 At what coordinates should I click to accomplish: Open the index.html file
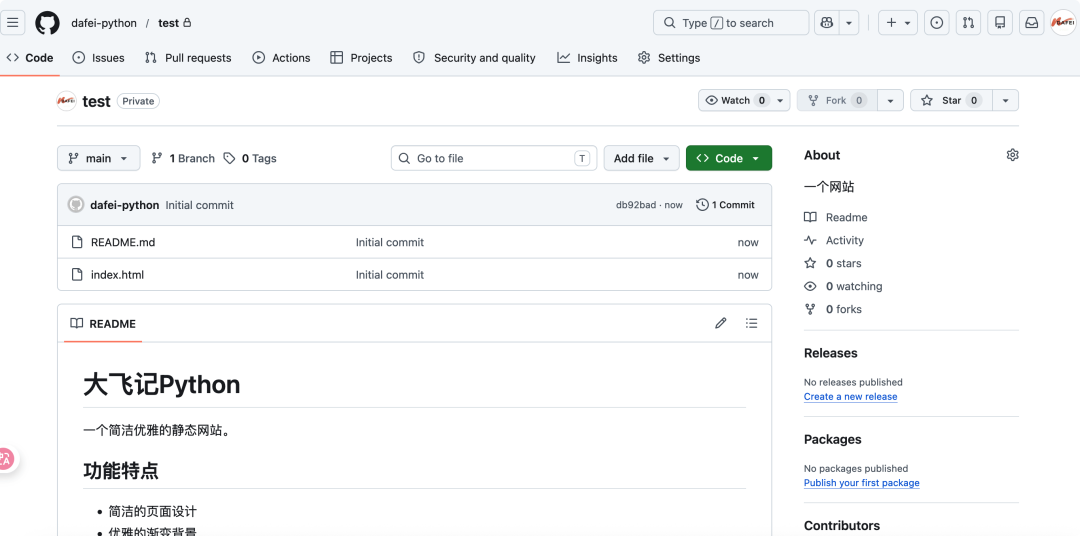(117, 275)
